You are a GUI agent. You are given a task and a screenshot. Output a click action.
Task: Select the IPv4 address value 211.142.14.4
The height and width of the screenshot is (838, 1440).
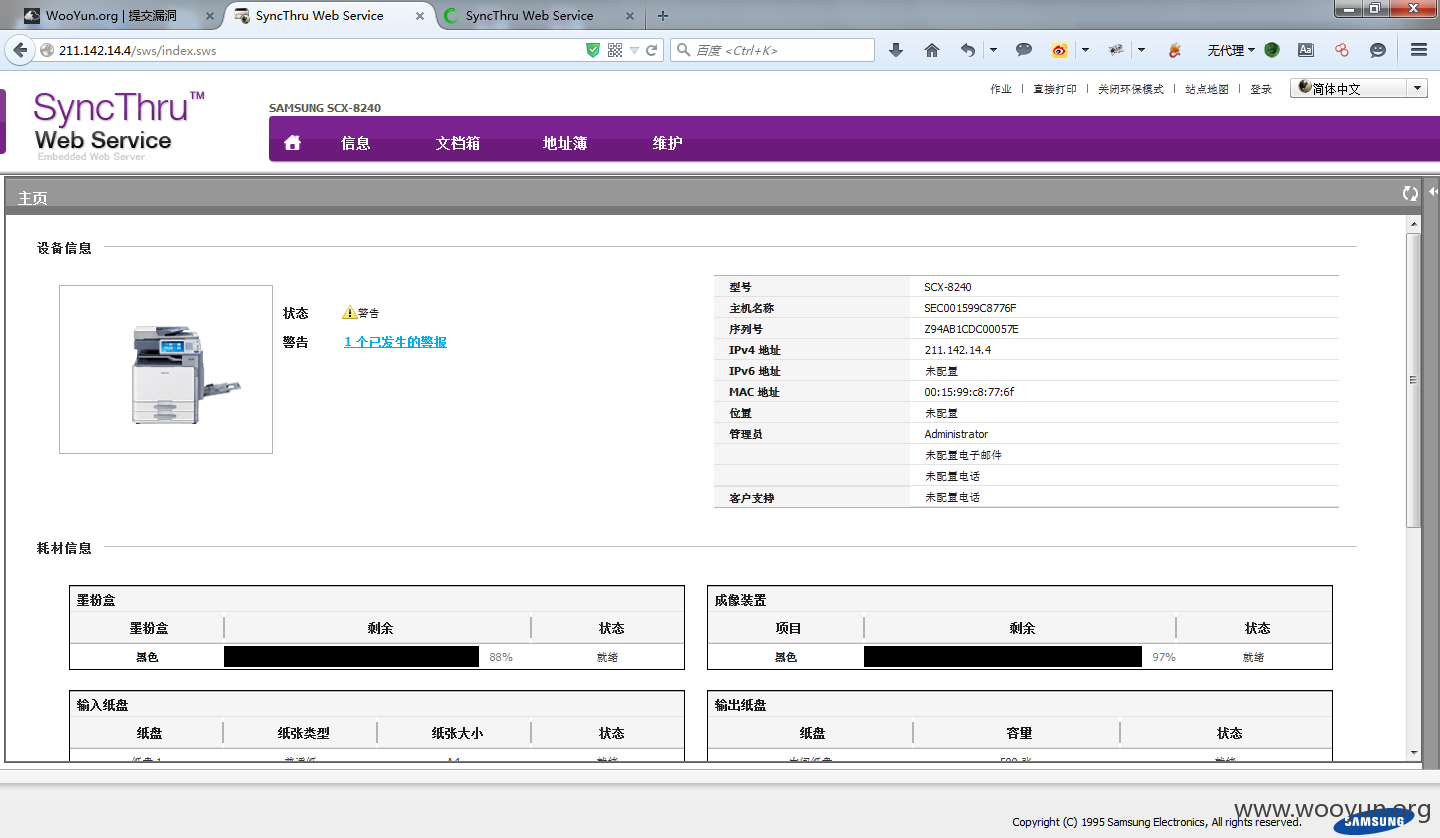pos(958,350)
